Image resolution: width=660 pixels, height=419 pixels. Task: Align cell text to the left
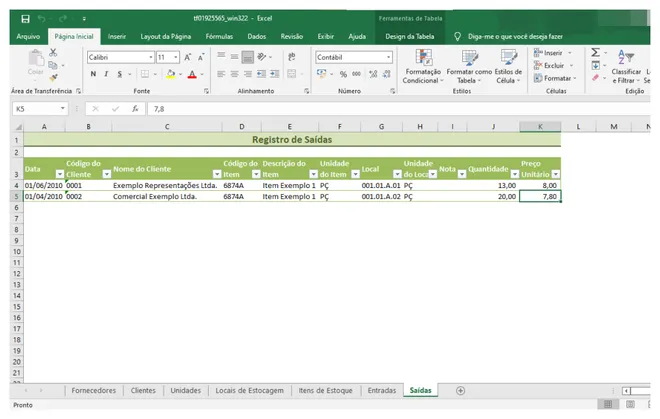point(221,74)
